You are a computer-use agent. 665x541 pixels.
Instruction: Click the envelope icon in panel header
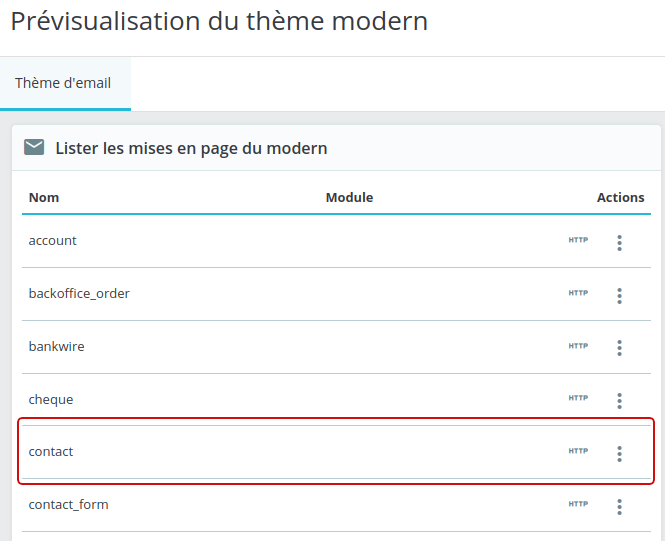coord(34,148)
